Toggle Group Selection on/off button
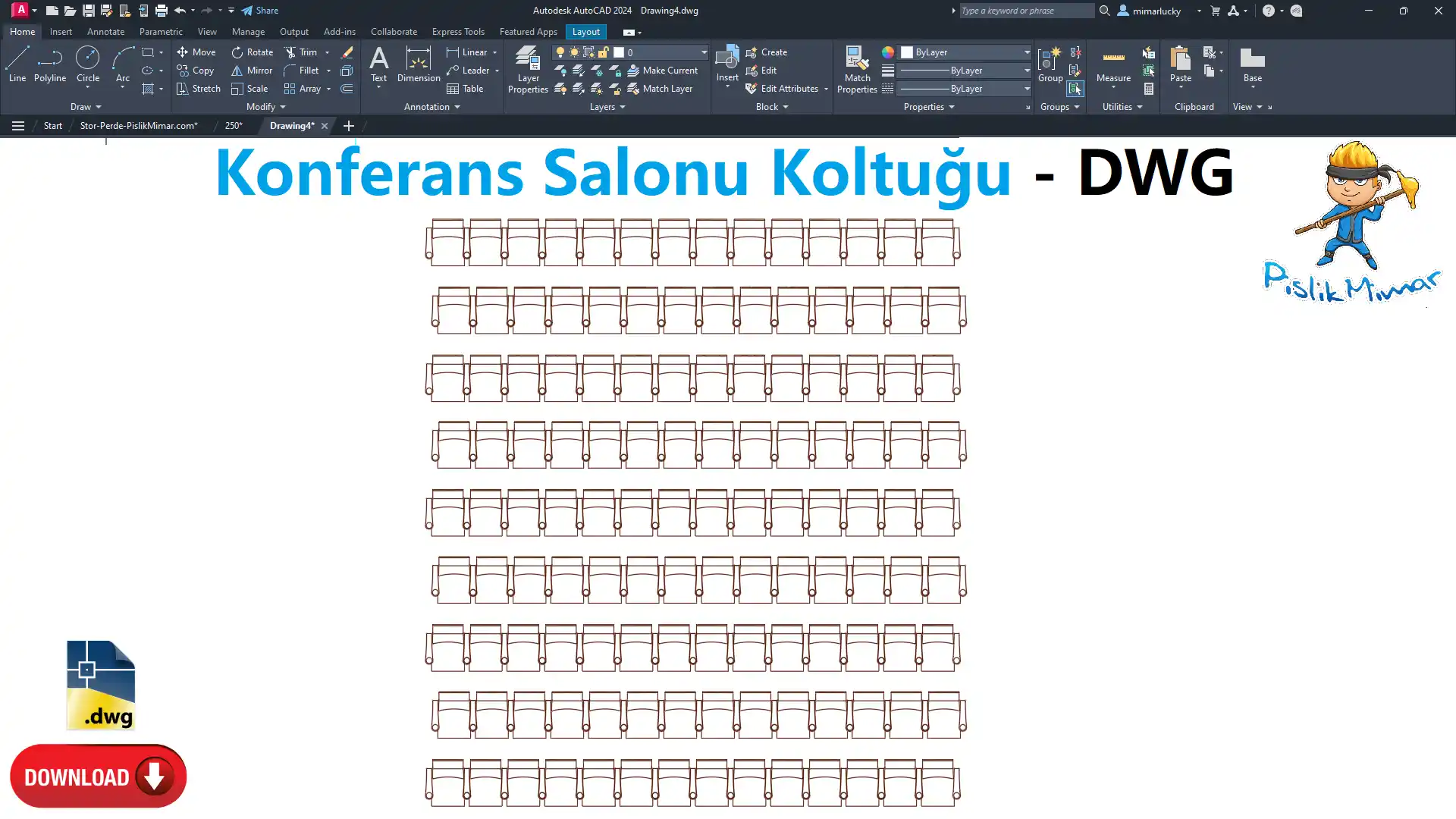1456x819 pixels. point(1075,89)
